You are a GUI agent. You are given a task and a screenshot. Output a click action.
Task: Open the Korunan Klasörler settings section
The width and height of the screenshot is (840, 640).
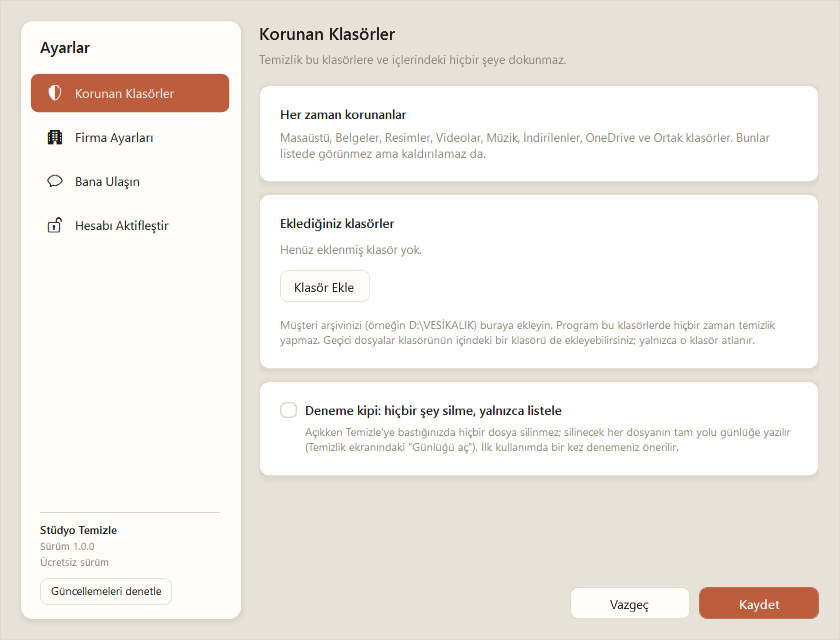point(130,93)
